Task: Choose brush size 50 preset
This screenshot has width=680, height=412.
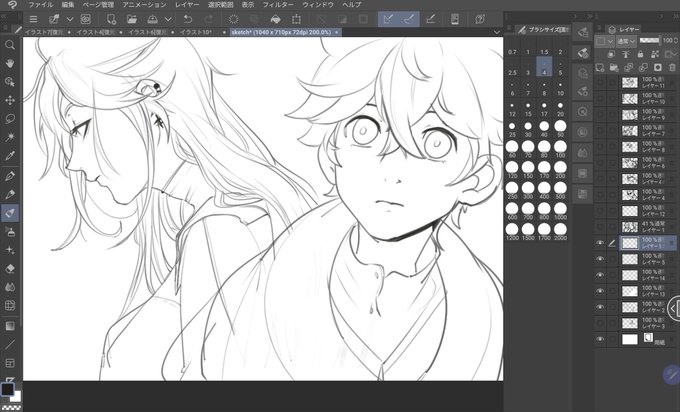Action: pyautogui.click(x=560, y=129)
